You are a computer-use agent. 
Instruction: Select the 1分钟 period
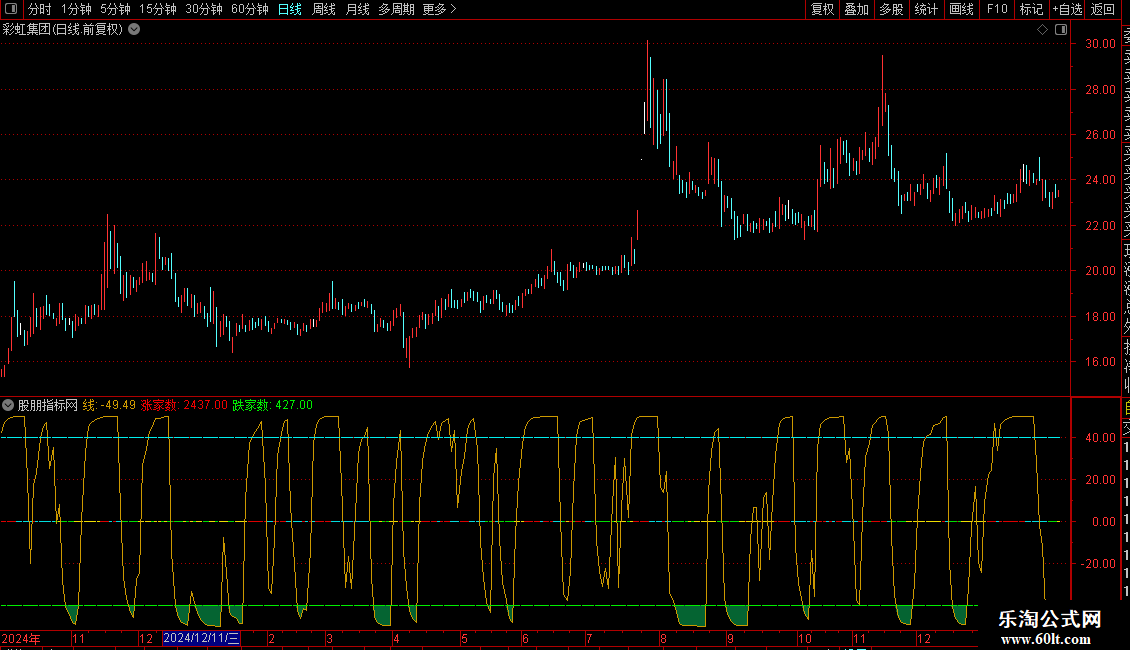pyautogui.click(x=76, y=9)
